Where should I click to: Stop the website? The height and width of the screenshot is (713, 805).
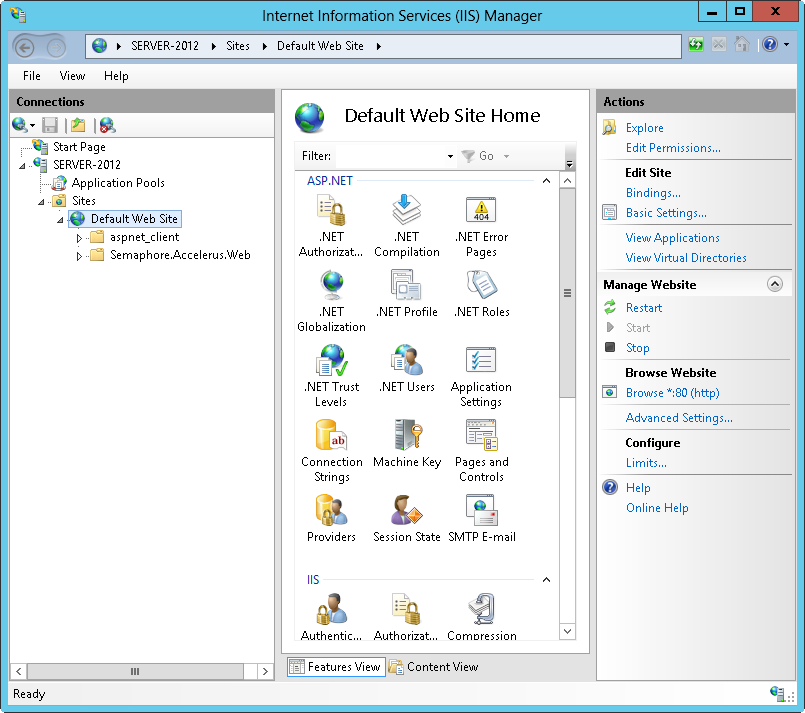[638, 348]
